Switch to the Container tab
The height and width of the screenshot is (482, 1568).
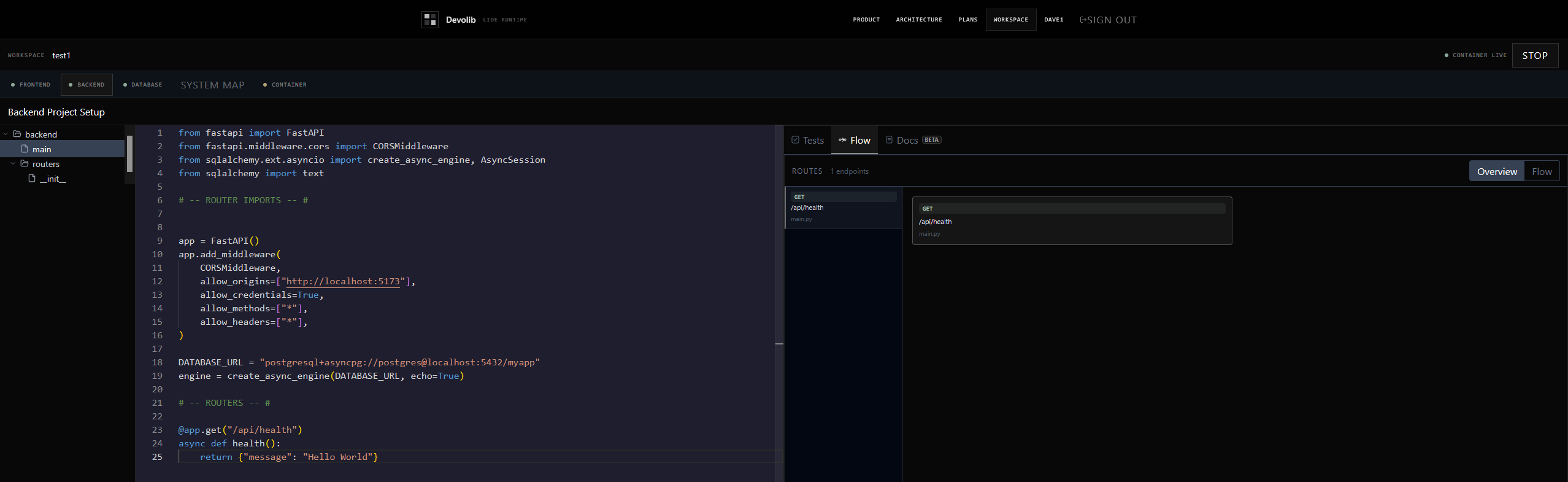285,85
